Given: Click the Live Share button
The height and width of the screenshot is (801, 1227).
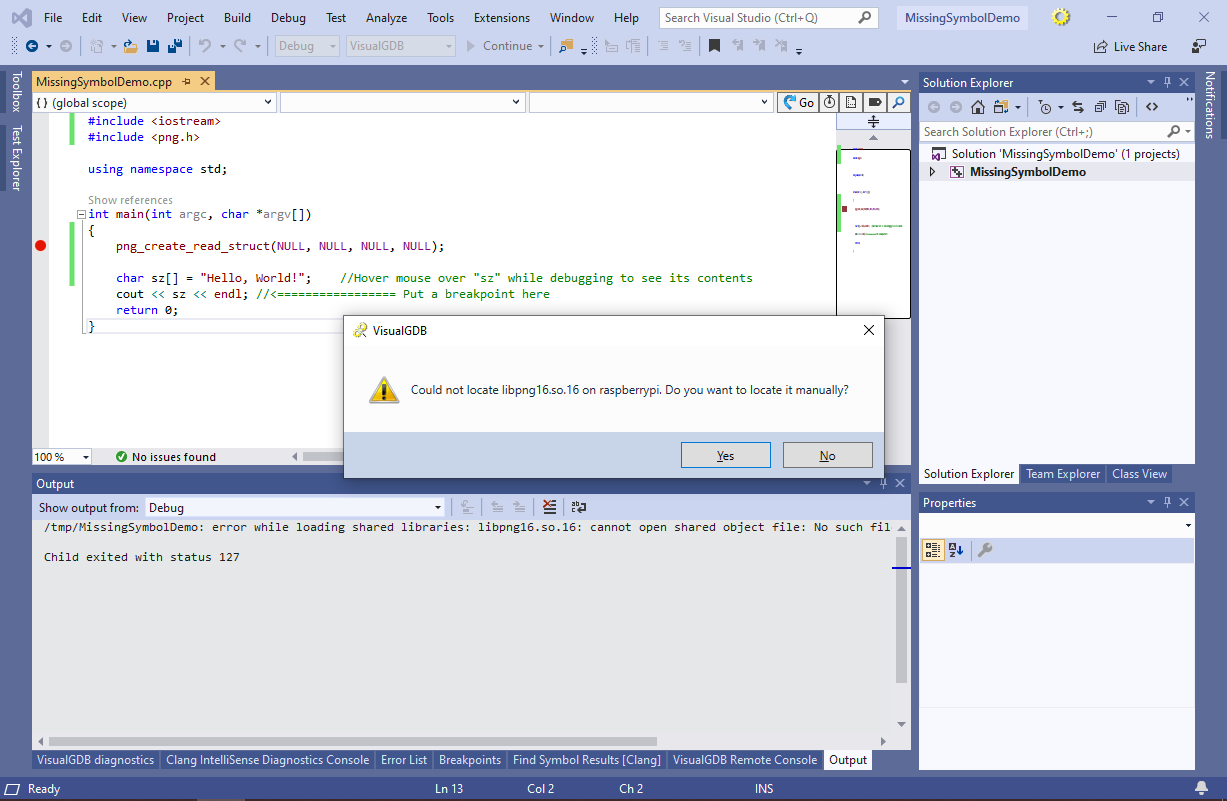Looking at the screenshot, I should [1130, 46].
